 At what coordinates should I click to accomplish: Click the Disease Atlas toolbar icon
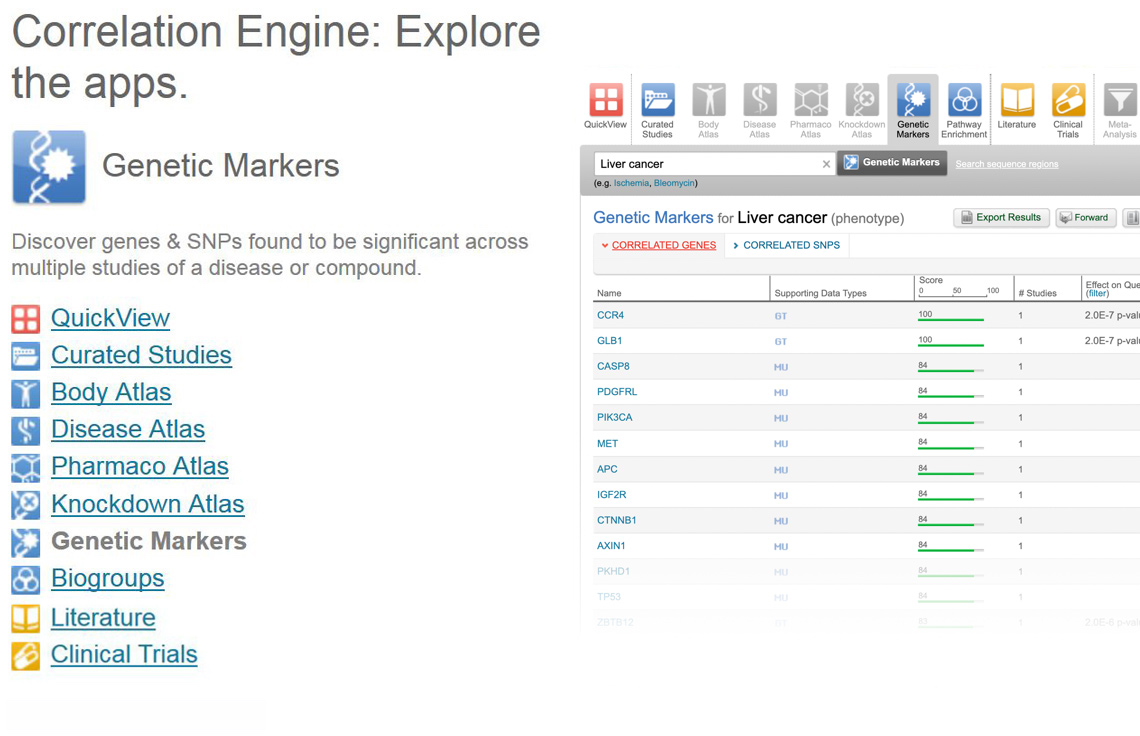point(760,101)
